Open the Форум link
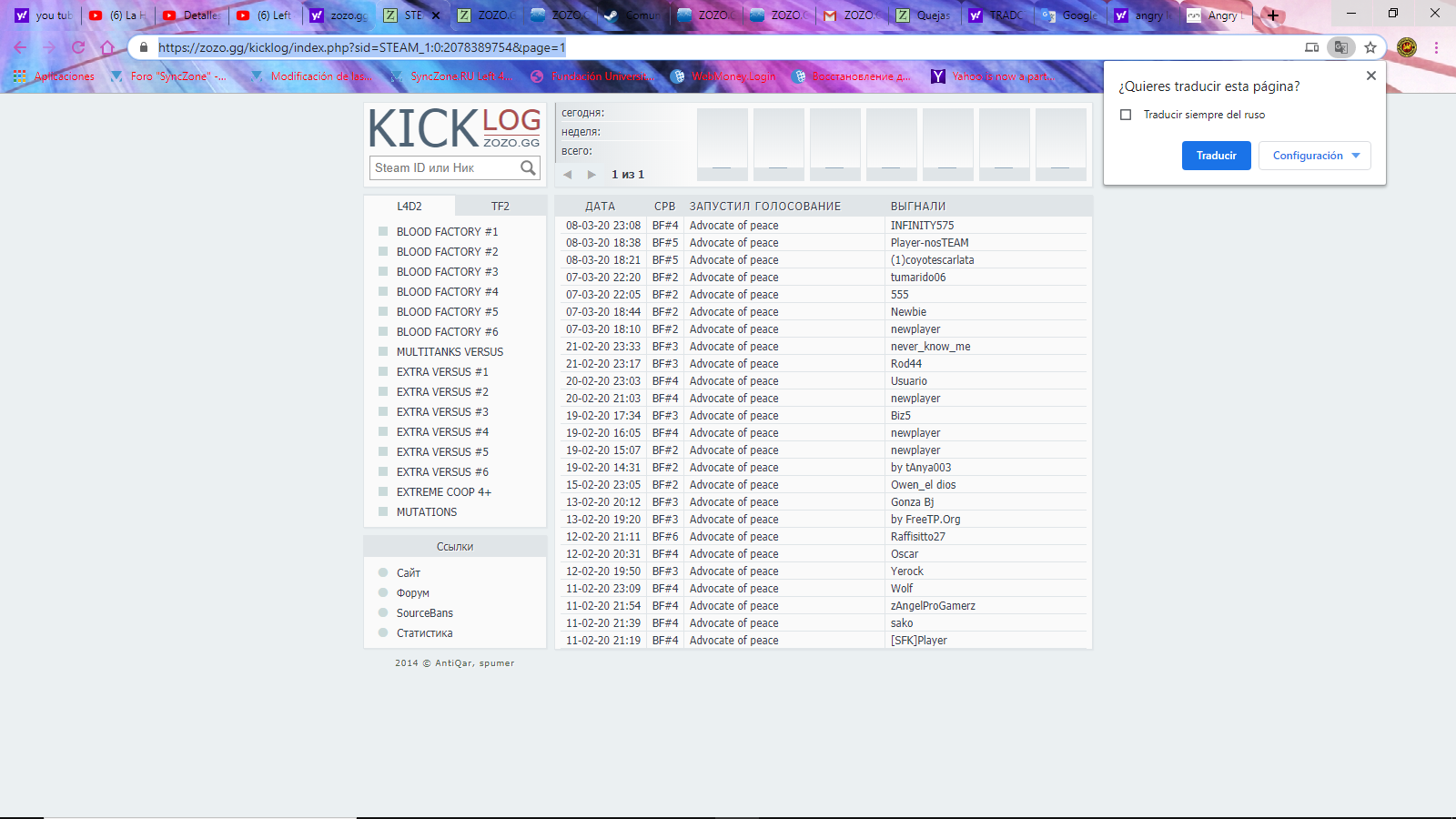1456x819 pixels. 413,593
